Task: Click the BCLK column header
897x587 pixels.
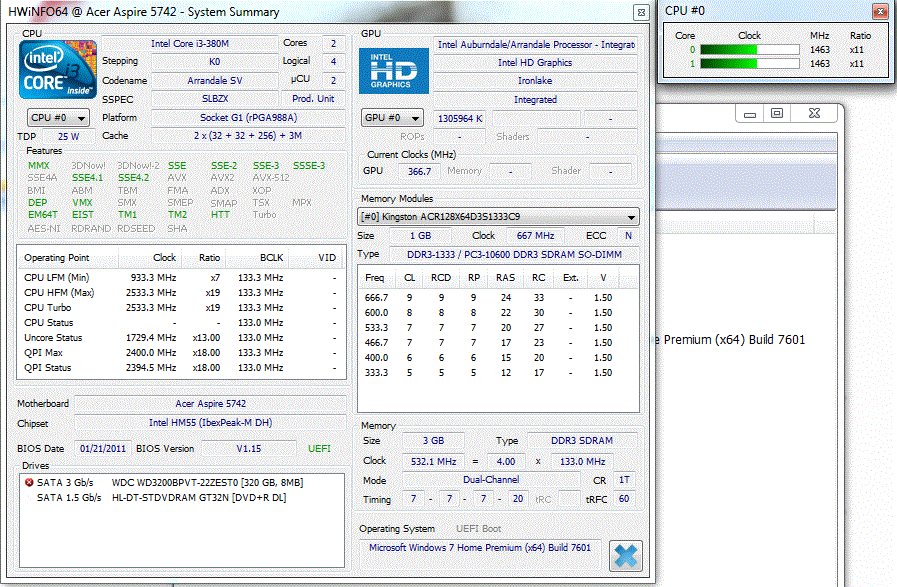Action: click(257, 258)
